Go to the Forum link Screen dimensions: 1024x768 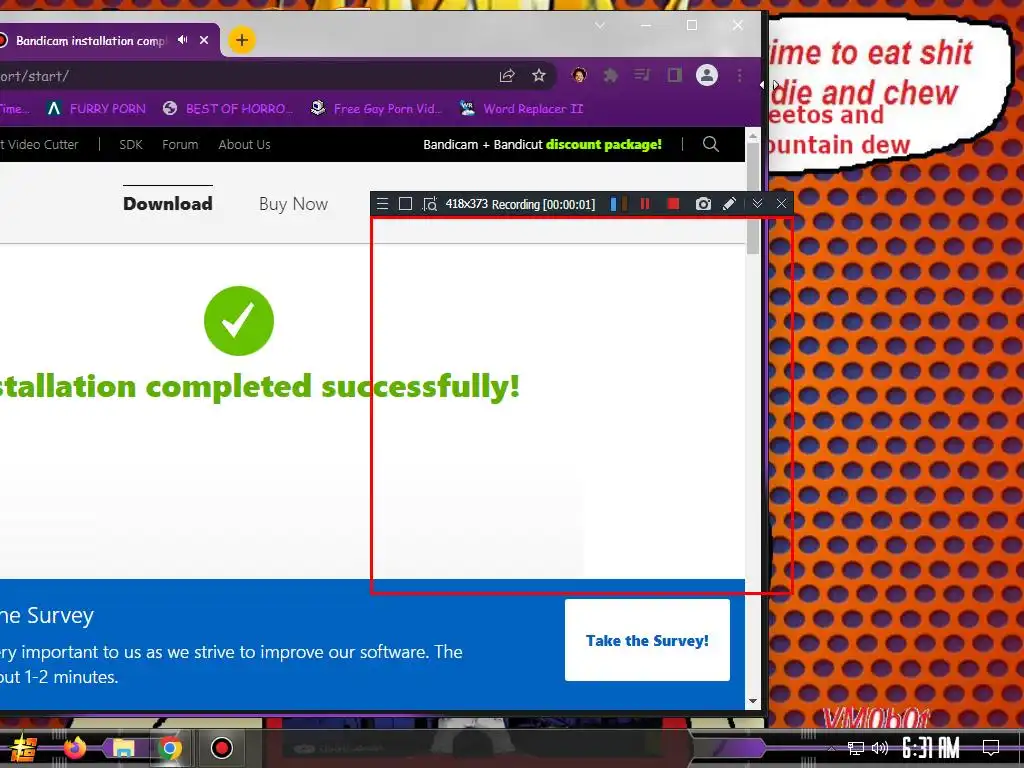click(x=180, y=144)
